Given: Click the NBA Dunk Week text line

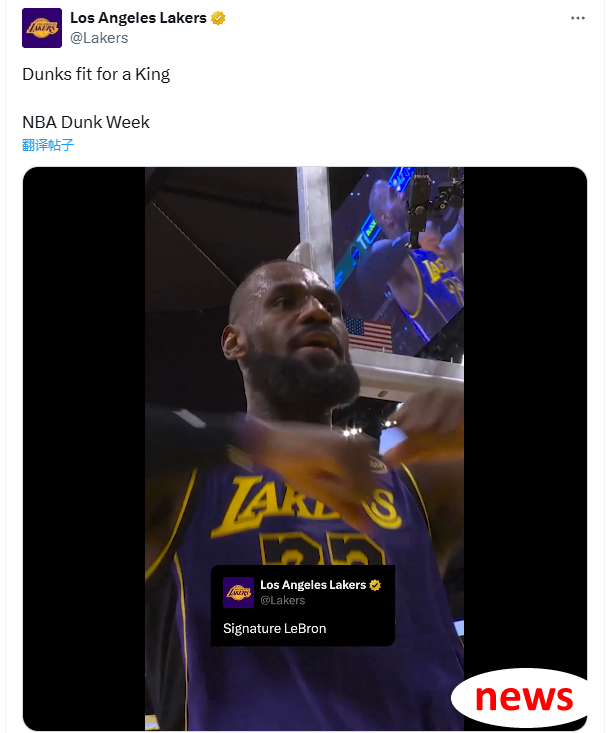Looking at the screenshot, I should click(x=86, y=122).
